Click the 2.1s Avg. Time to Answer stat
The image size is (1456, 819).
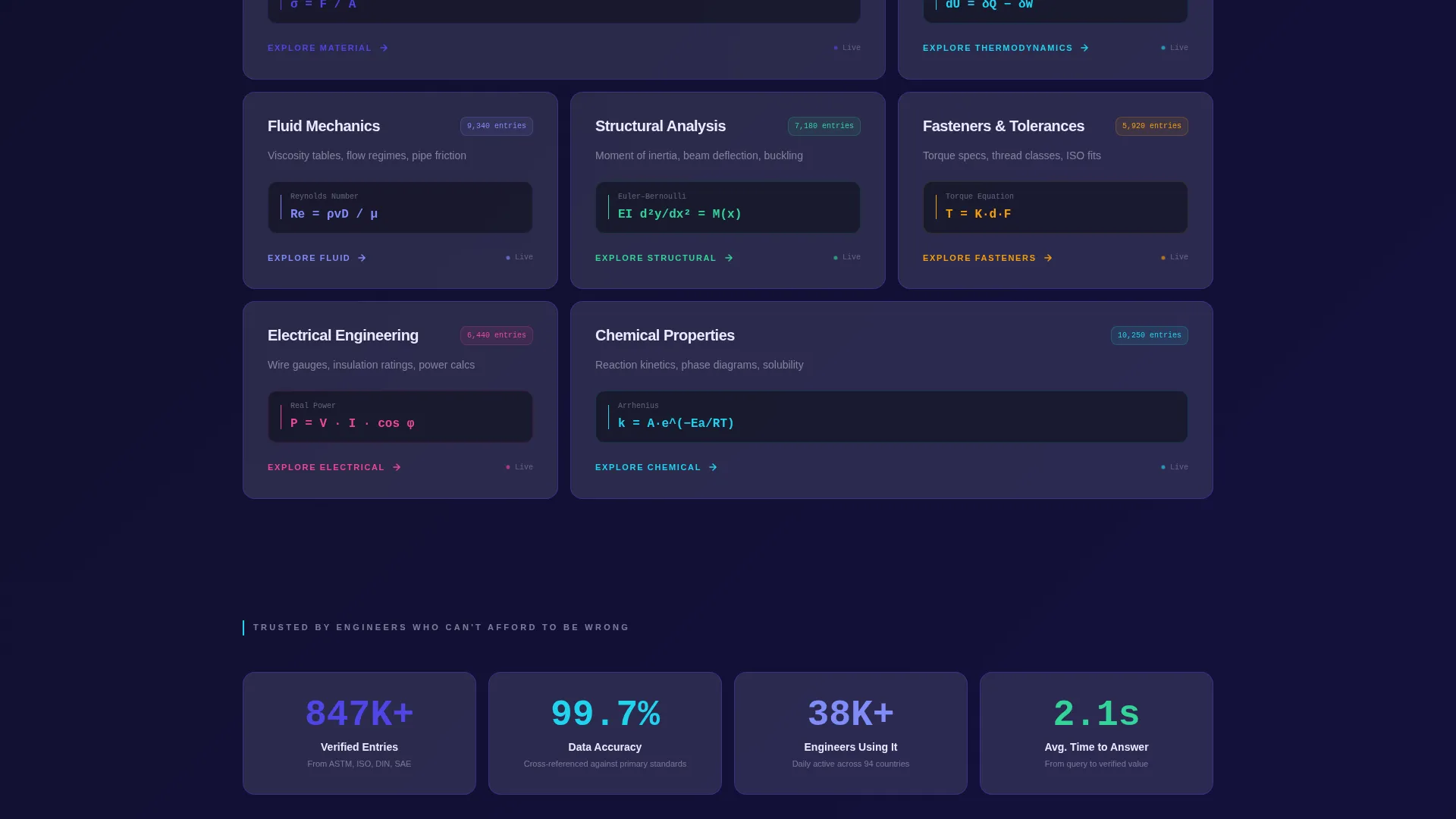pyautogui.click(x=1097, y=733)
